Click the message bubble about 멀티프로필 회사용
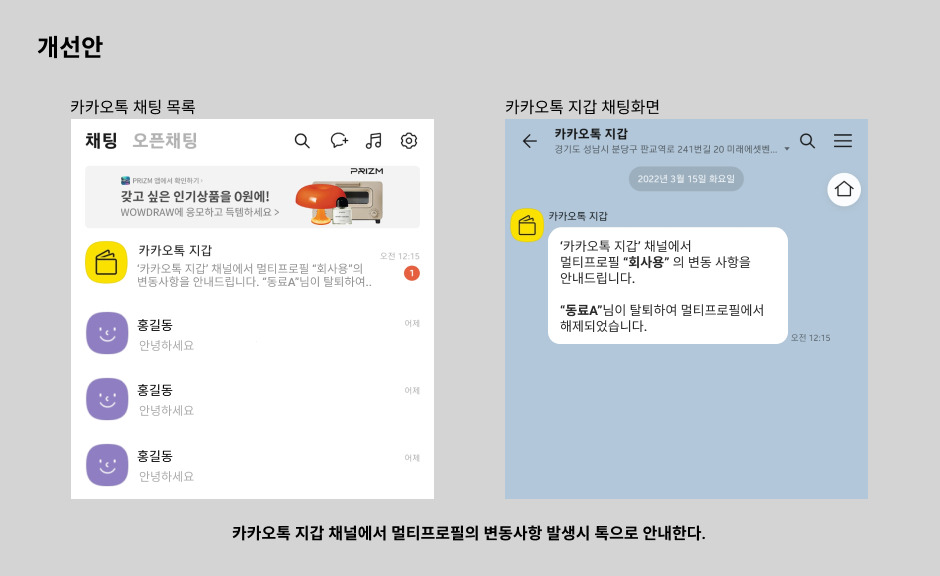 tap(668, 286)
